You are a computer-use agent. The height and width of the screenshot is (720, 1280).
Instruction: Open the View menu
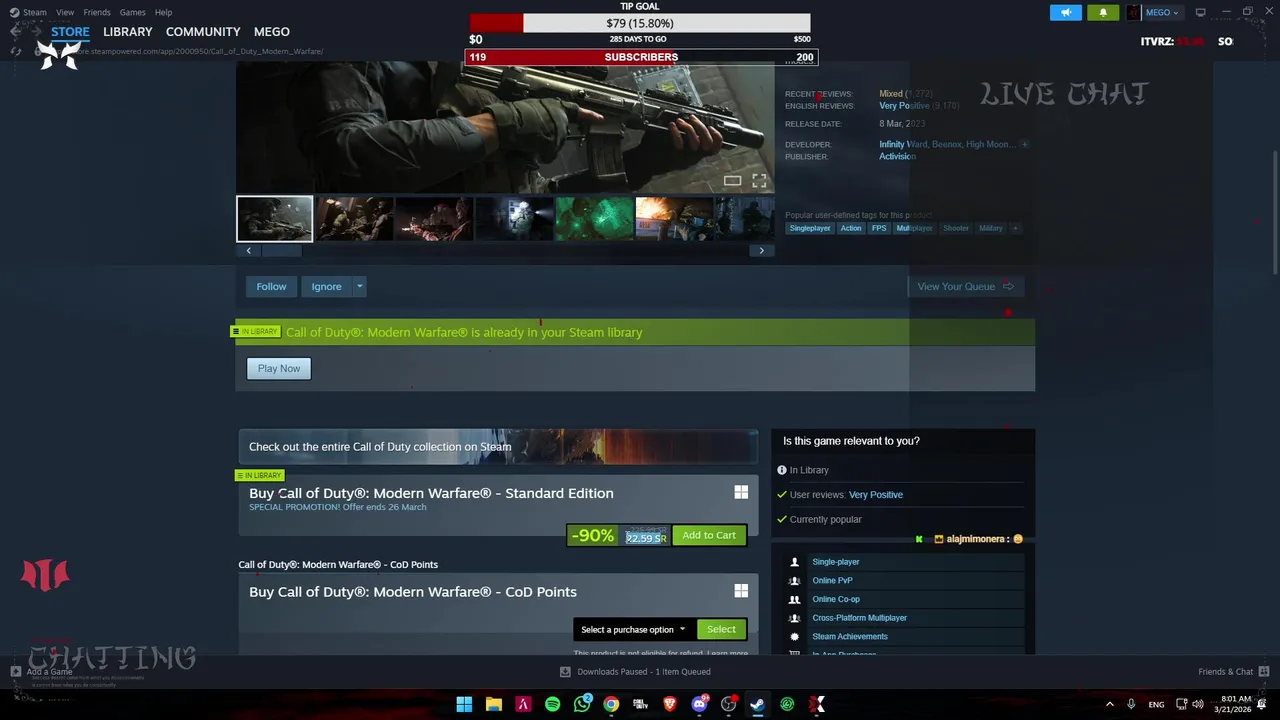click(x=65, y=12)
